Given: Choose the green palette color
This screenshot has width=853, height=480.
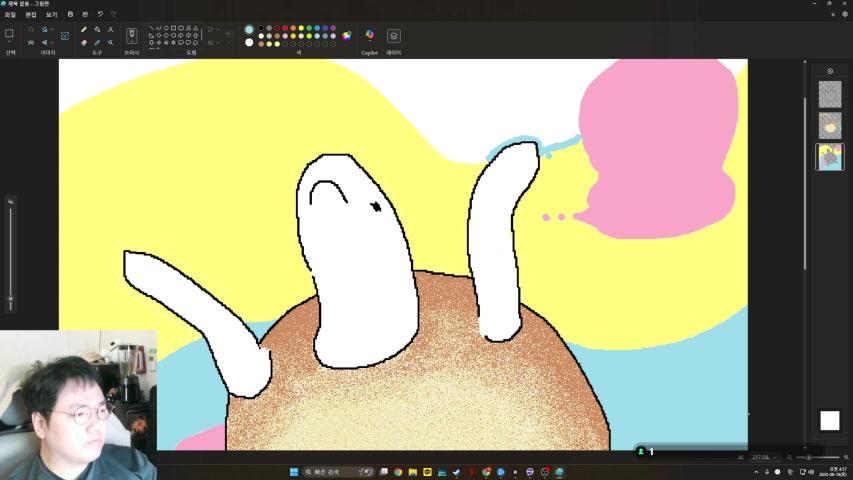Looking at the screenshot, I should pos(309,28).
